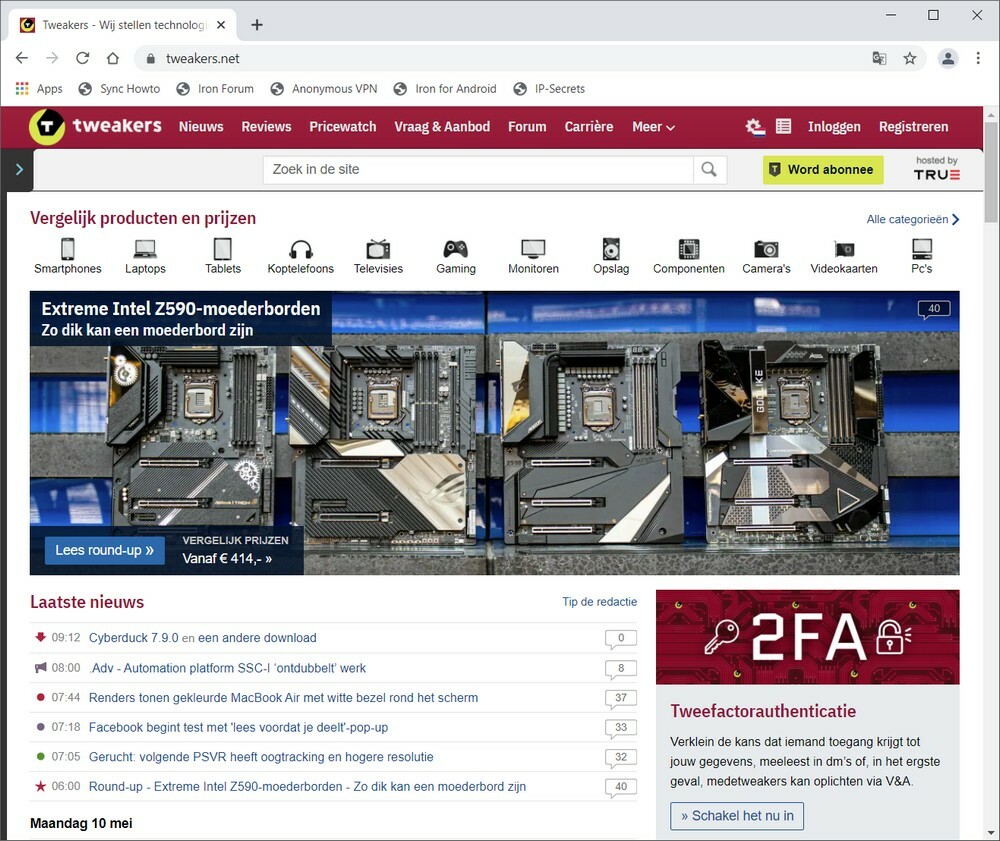Open the Renders tonen gekleurde MacBook Air article

click(283, 698)
